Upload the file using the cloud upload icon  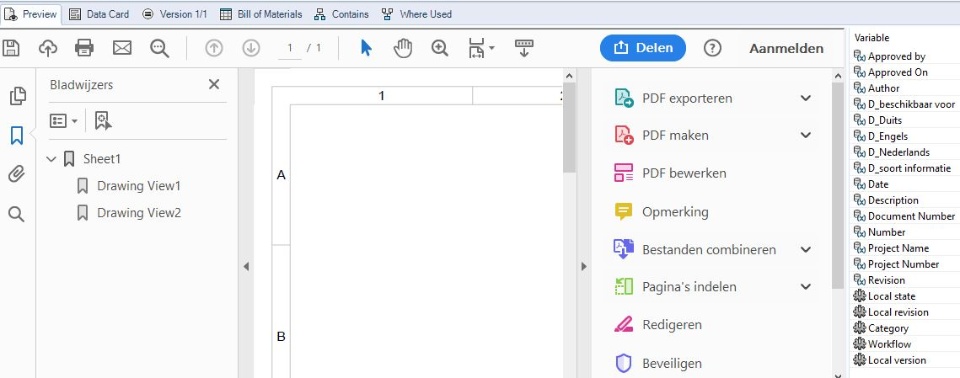48,48
